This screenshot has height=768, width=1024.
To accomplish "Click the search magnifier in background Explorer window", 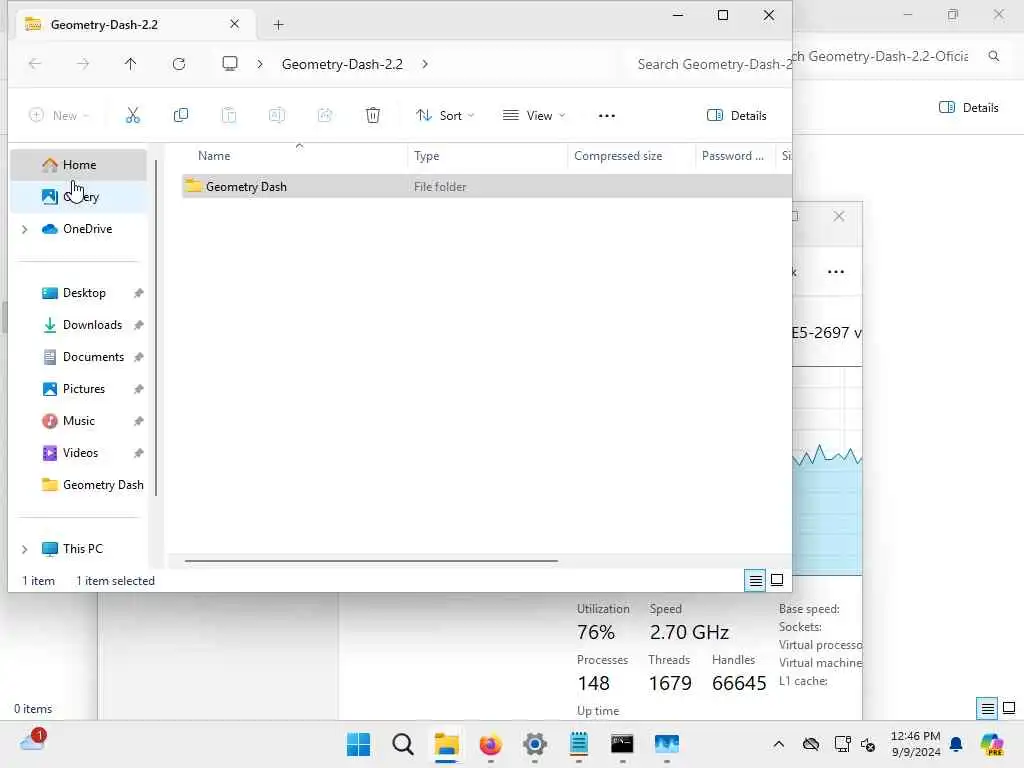I will (994, 56).
